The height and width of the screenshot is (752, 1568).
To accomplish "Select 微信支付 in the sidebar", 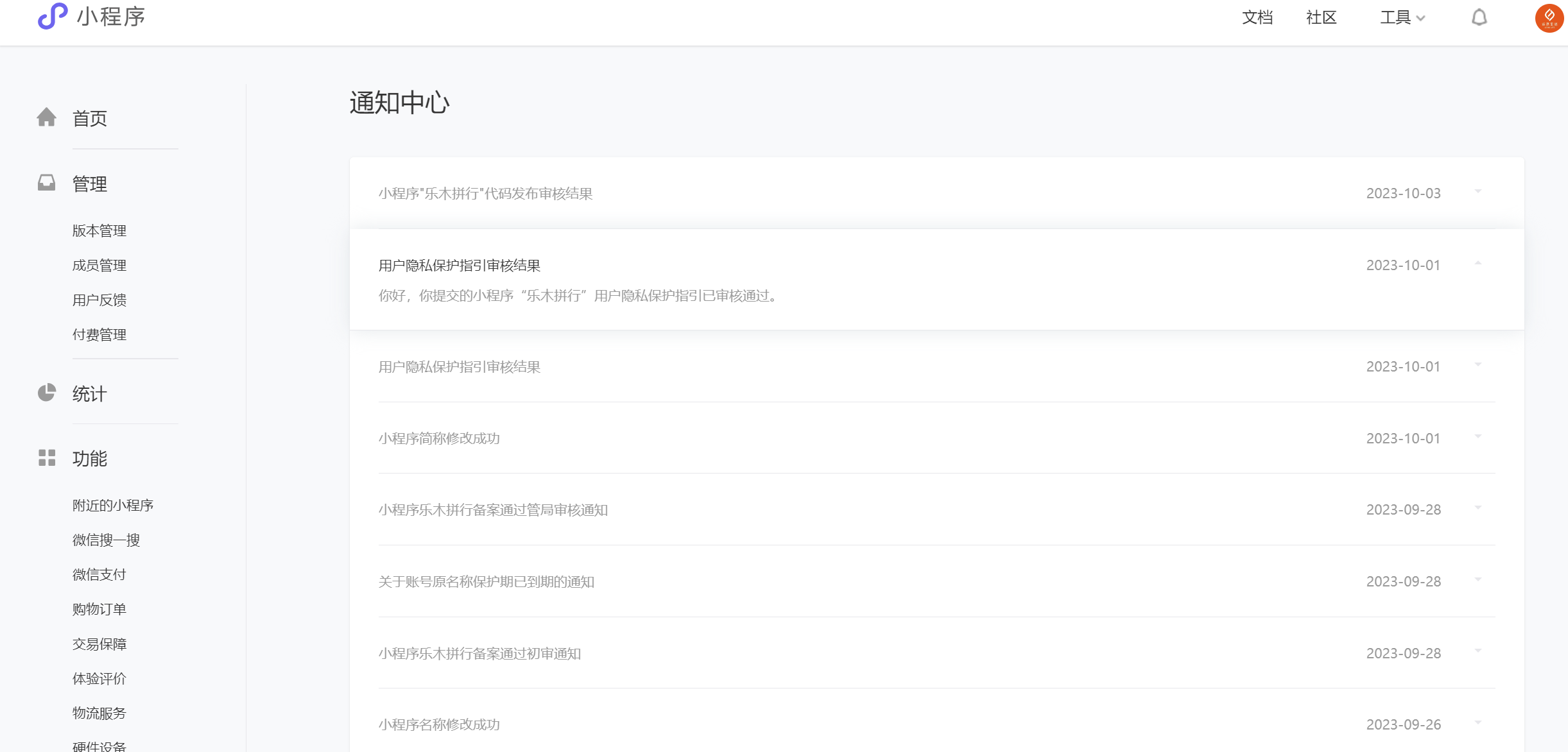I will coord(99,574).
